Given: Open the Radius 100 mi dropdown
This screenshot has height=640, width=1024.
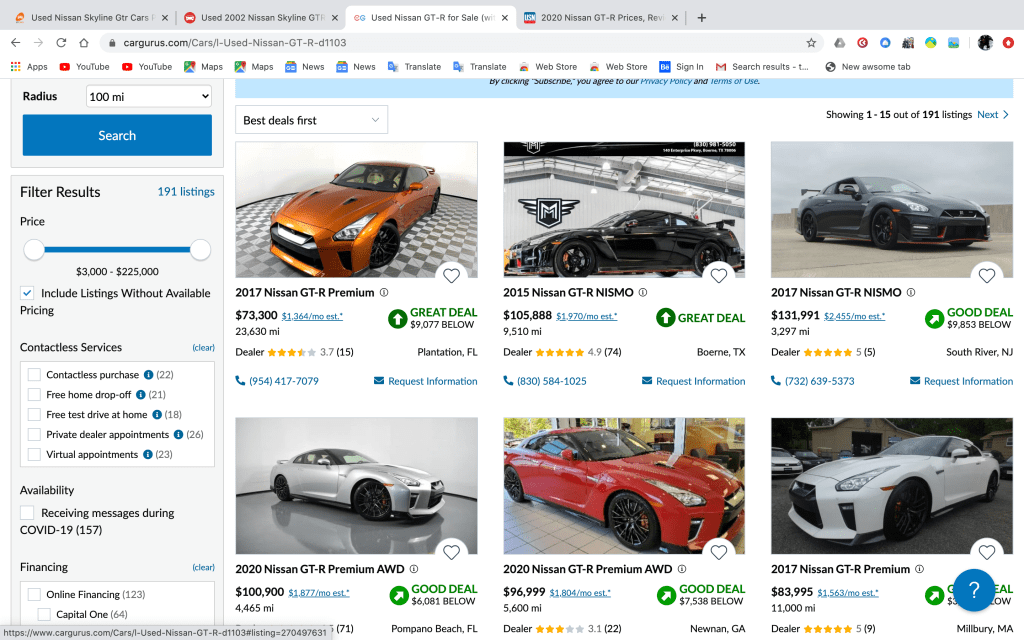Looking at the screenshot, I should (x=148, y=97).
